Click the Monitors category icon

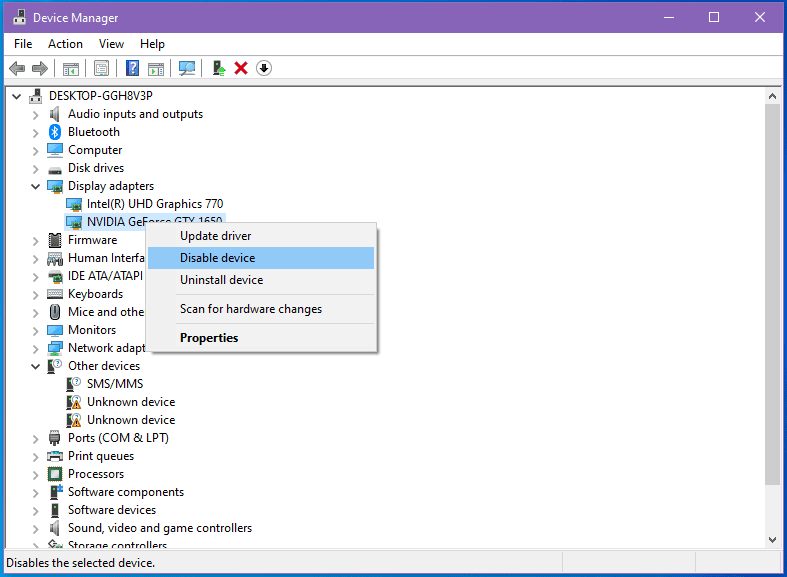(x=55, y=330)
